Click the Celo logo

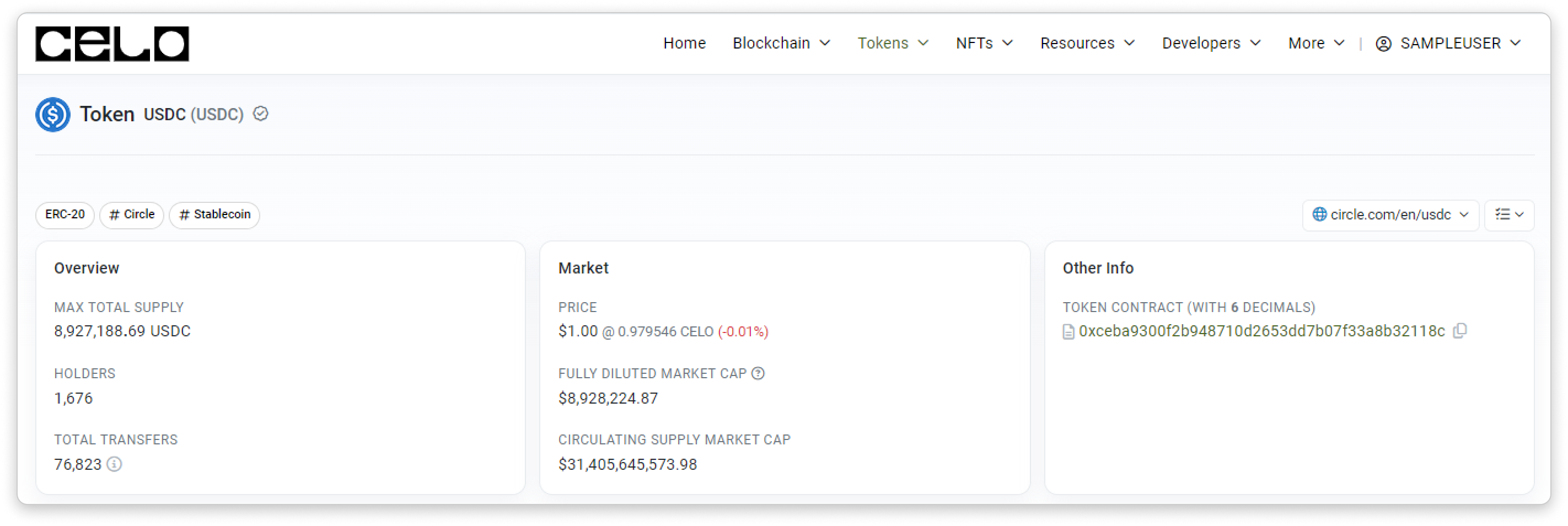pyautogui.click(x=112, y=44)
